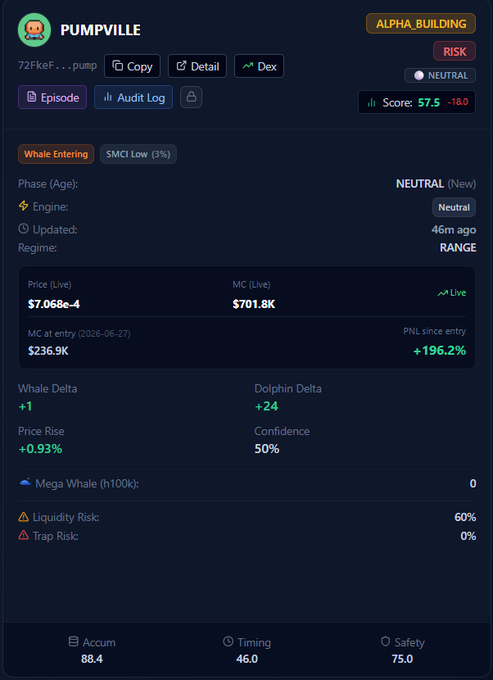Click the PUMPVILLE token avatar image
The width and height of the screenshot is (493, 680).
pyautogui.click(x=34, y=30)
